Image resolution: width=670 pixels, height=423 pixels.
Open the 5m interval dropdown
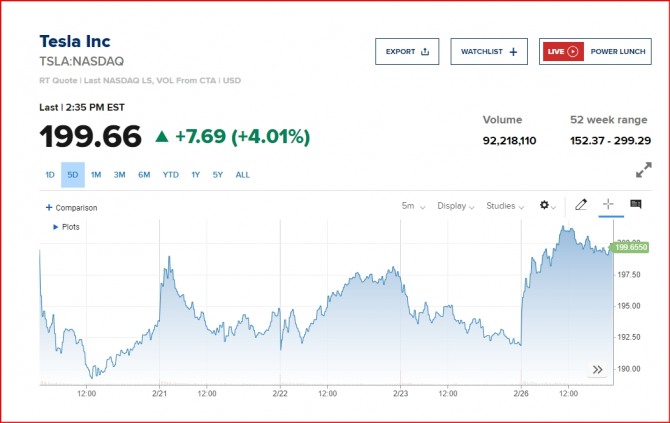pyautogui.click(x=413, y=206)
